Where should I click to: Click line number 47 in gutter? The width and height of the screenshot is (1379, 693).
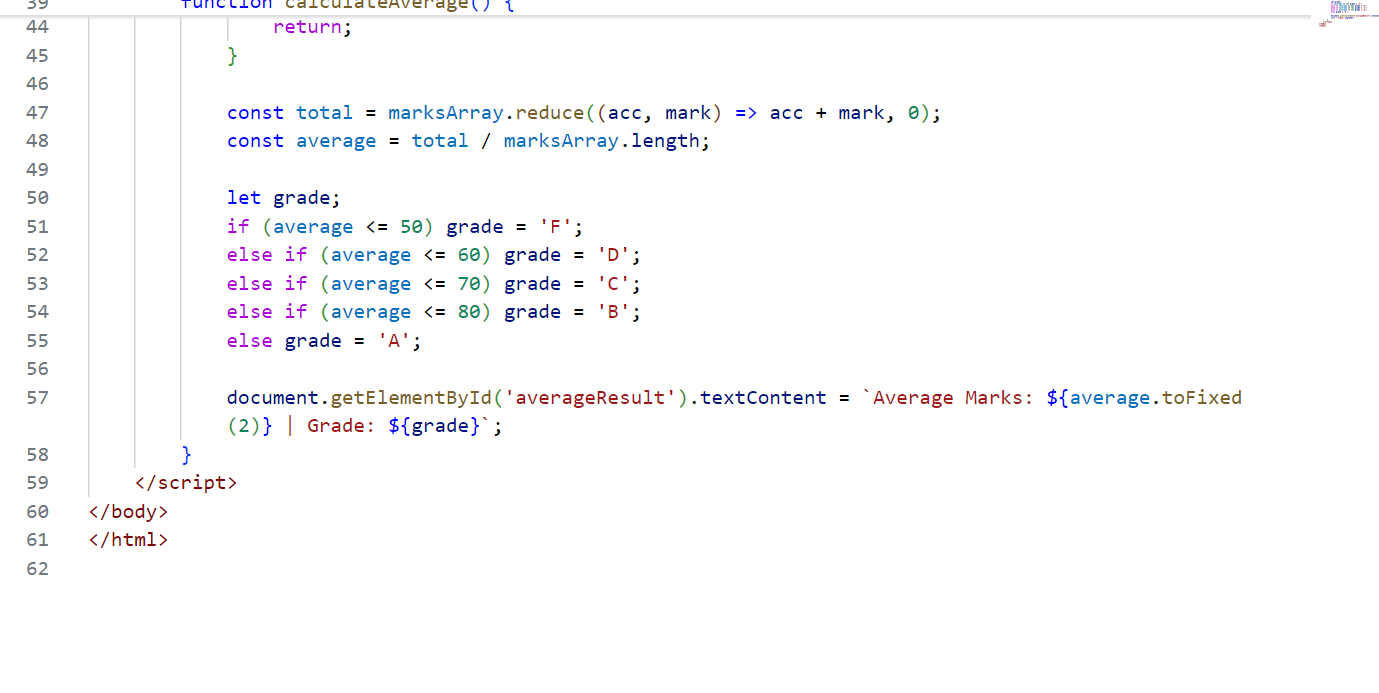click(x=37, y=113)
